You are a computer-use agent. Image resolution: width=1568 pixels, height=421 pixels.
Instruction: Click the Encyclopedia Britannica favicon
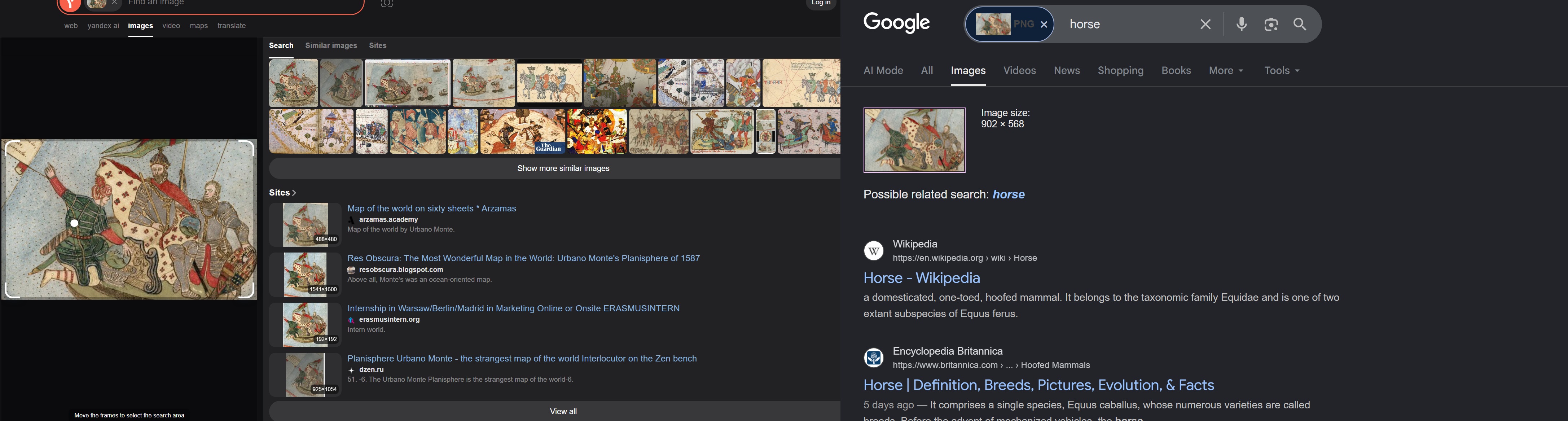click(x=874, y=358)
